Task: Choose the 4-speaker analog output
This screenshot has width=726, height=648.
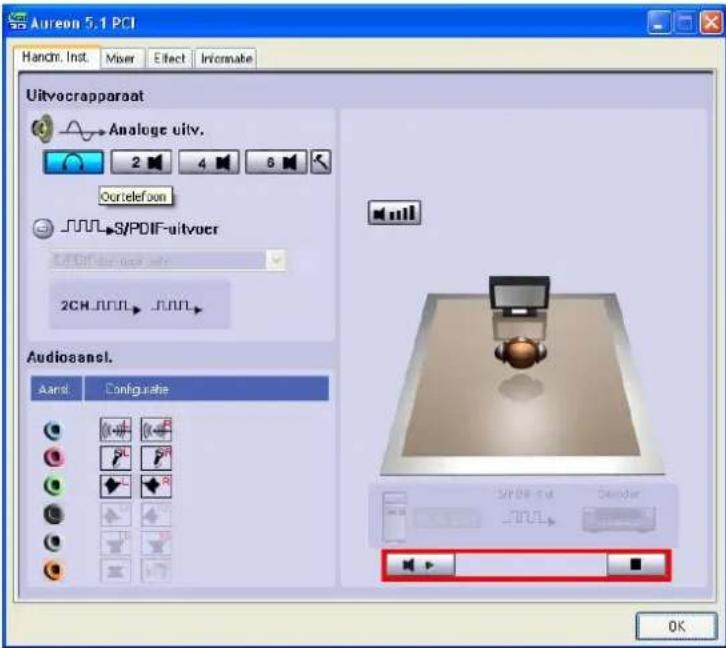Action: 209,162
